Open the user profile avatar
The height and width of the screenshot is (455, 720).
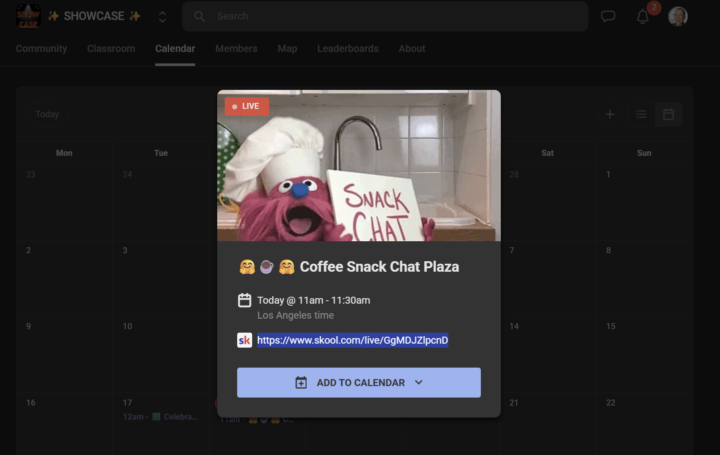(x=678, y=17)
